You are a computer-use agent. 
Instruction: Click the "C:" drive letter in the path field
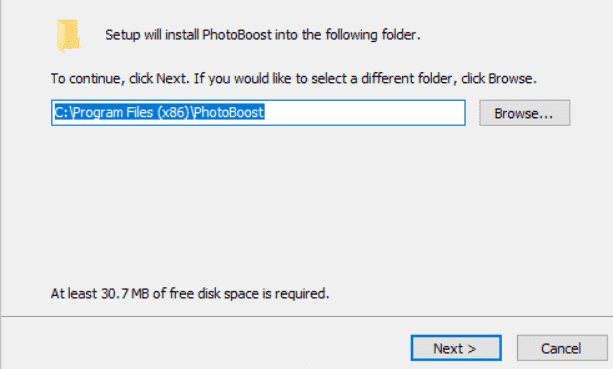(62, 113)
